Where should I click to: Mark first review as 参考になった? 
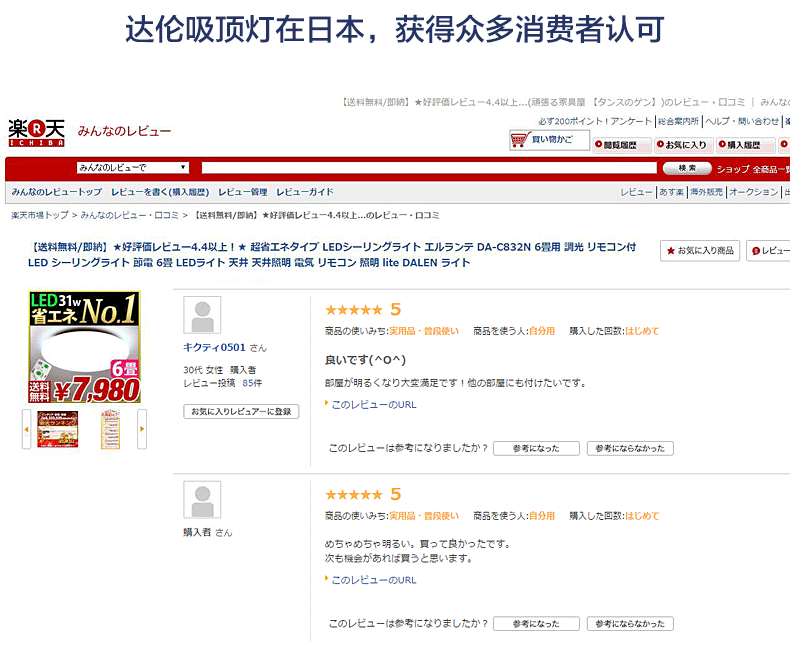536,449
